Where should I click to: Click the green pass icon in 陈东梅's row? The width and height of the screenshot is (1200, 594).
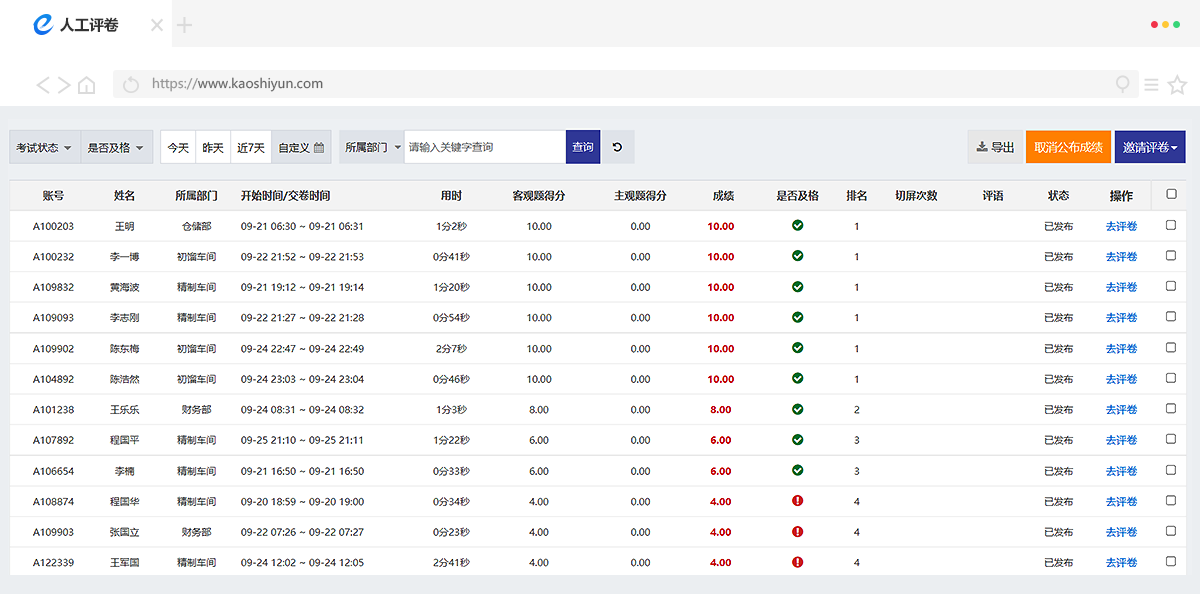[797, 348]
